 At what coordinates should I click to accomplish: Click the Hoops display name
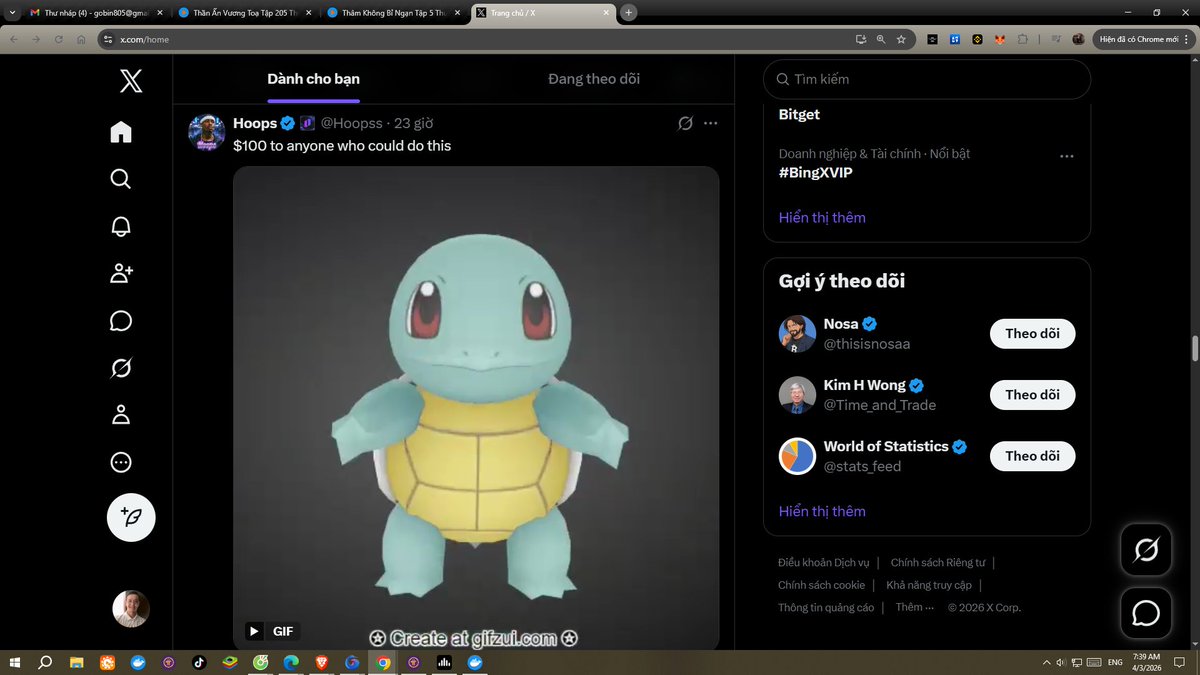(255, 123)
